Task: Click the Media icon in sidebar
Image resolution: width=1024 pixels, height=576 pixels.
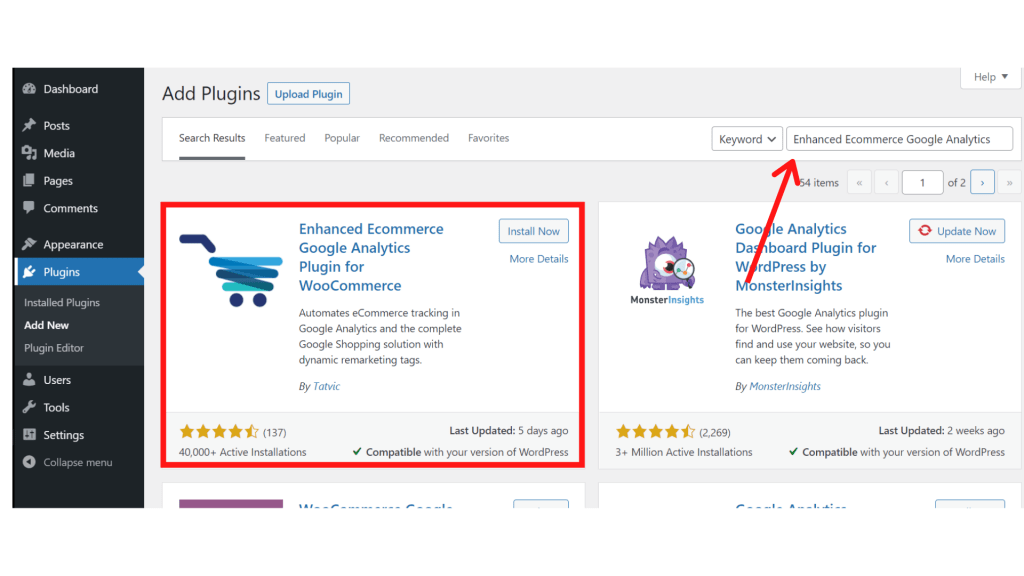Action: pyautogui.click(x=29, y=153)
